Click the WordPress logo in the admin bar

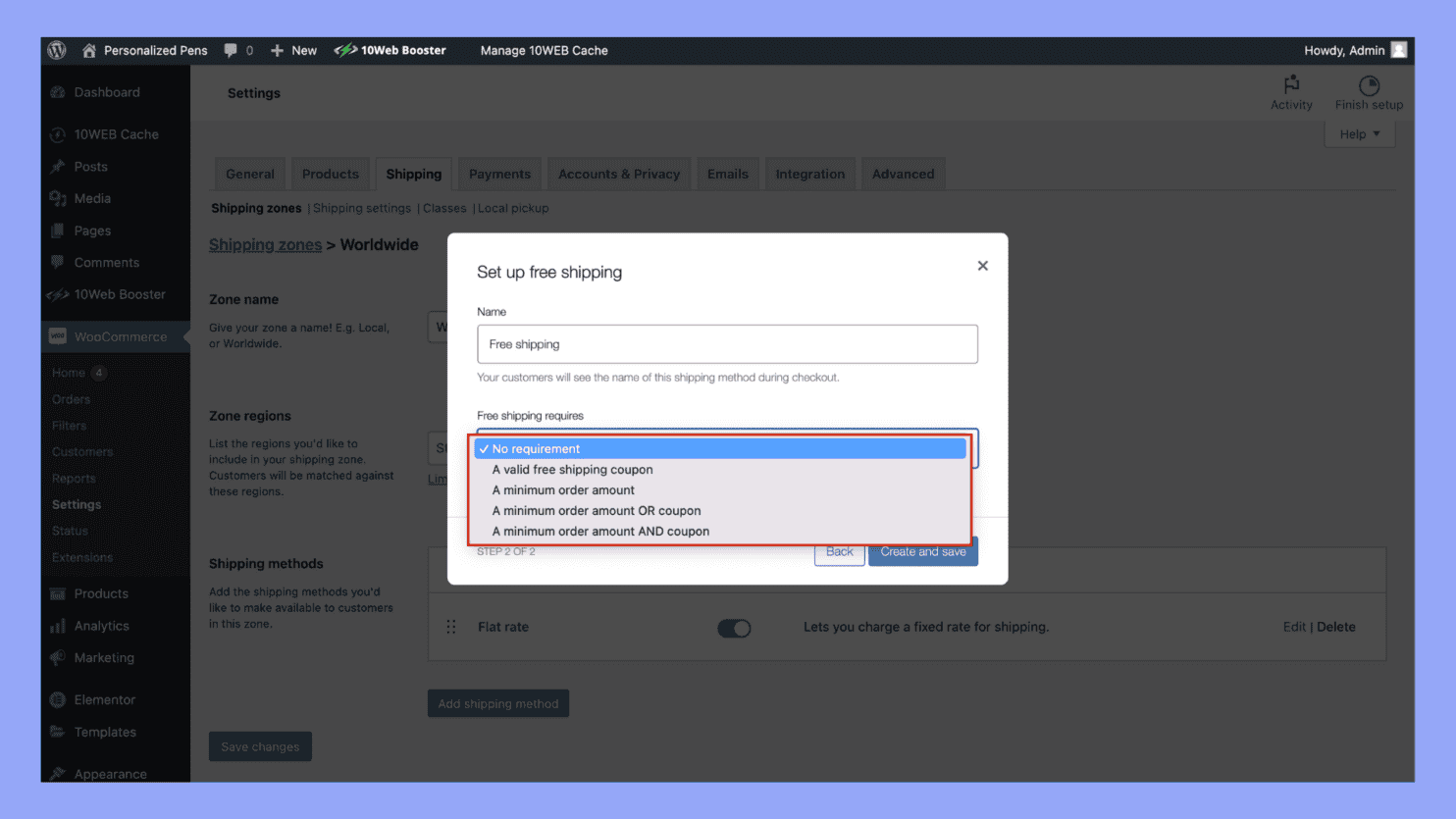point(56,50)
